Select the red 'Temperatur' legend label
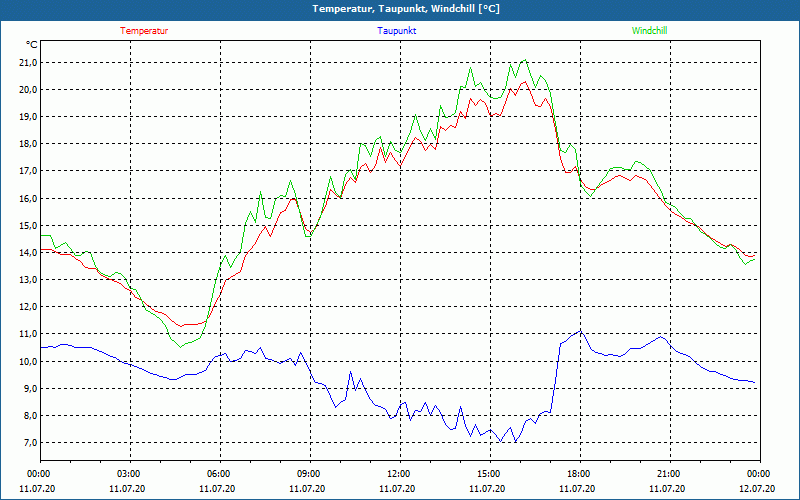The image size is (800, 500). tap(144, 31)
